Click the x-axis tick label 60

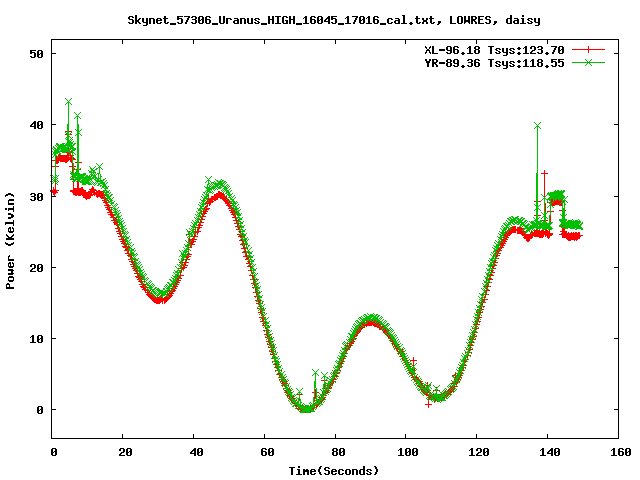pos(267,452)
